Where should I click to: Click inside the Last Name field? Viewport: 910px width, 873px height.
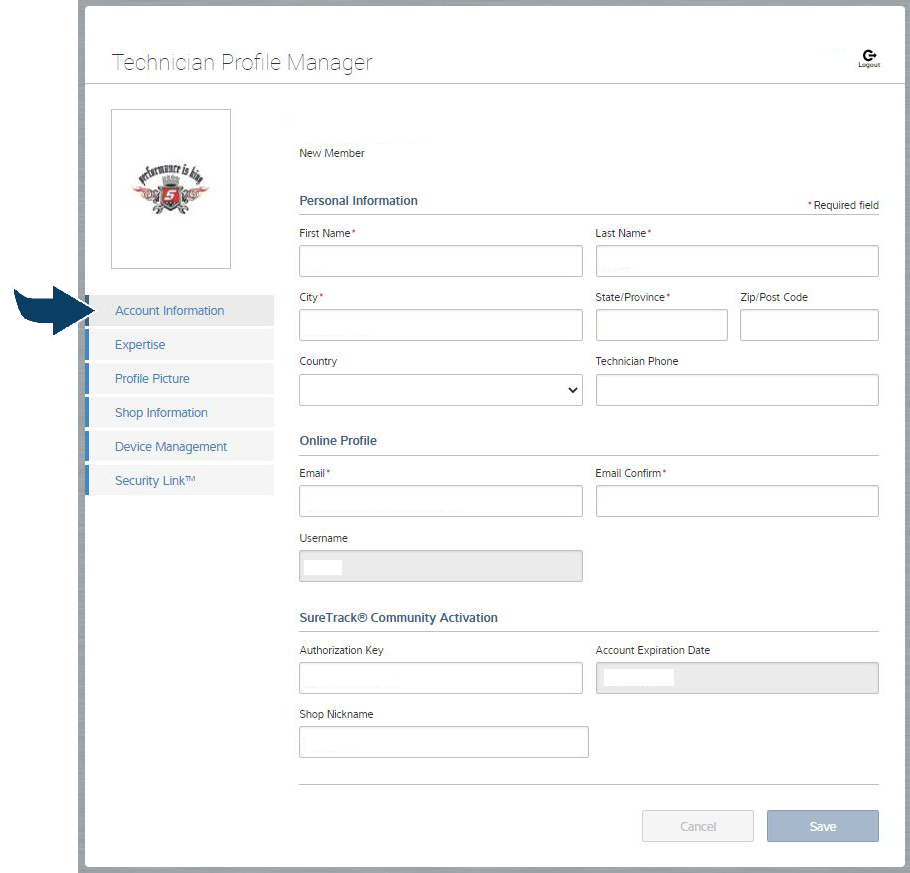[x=737, y=261]
